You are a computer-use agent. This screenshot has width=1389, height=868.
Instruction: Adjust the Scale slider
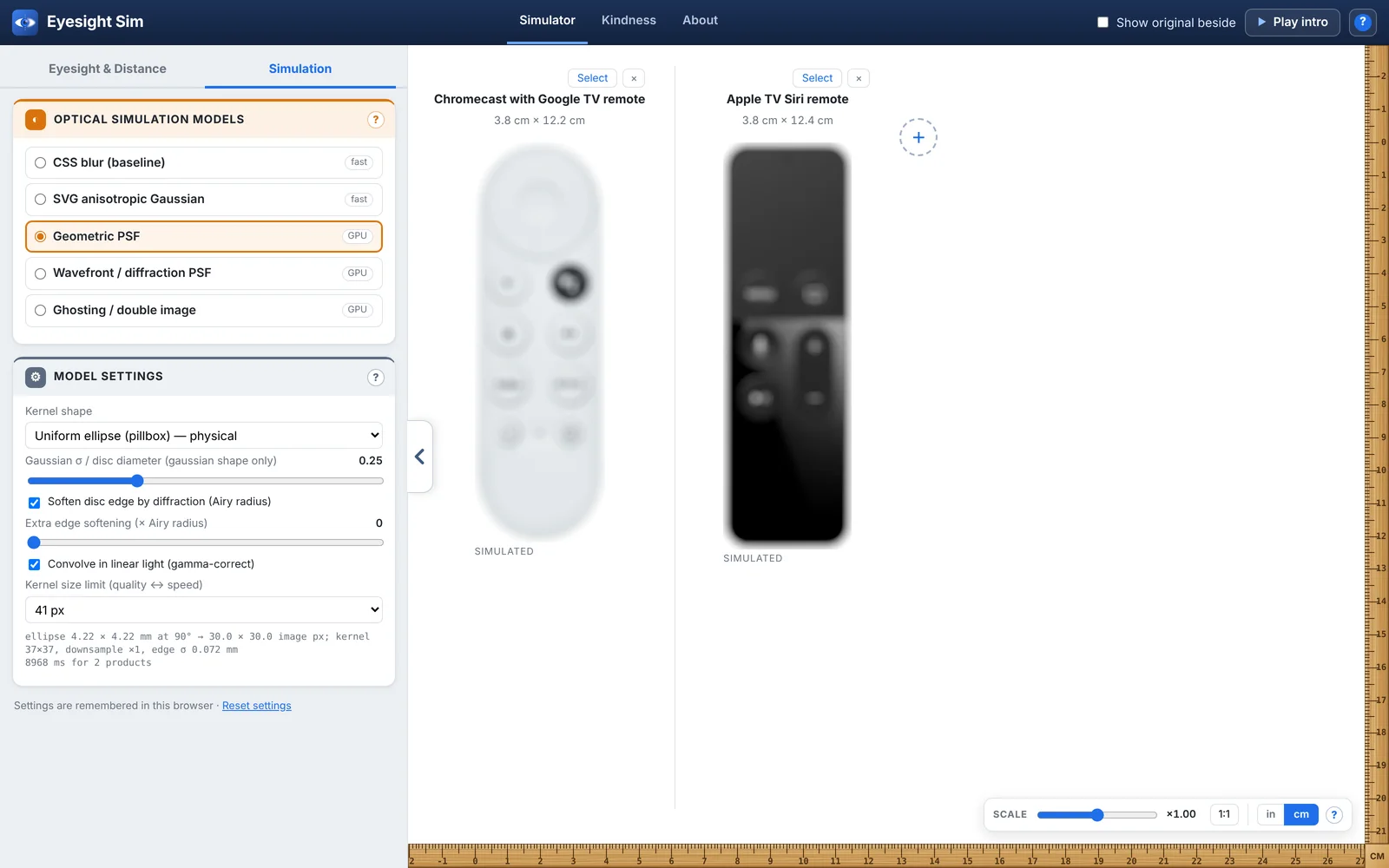1097,815
